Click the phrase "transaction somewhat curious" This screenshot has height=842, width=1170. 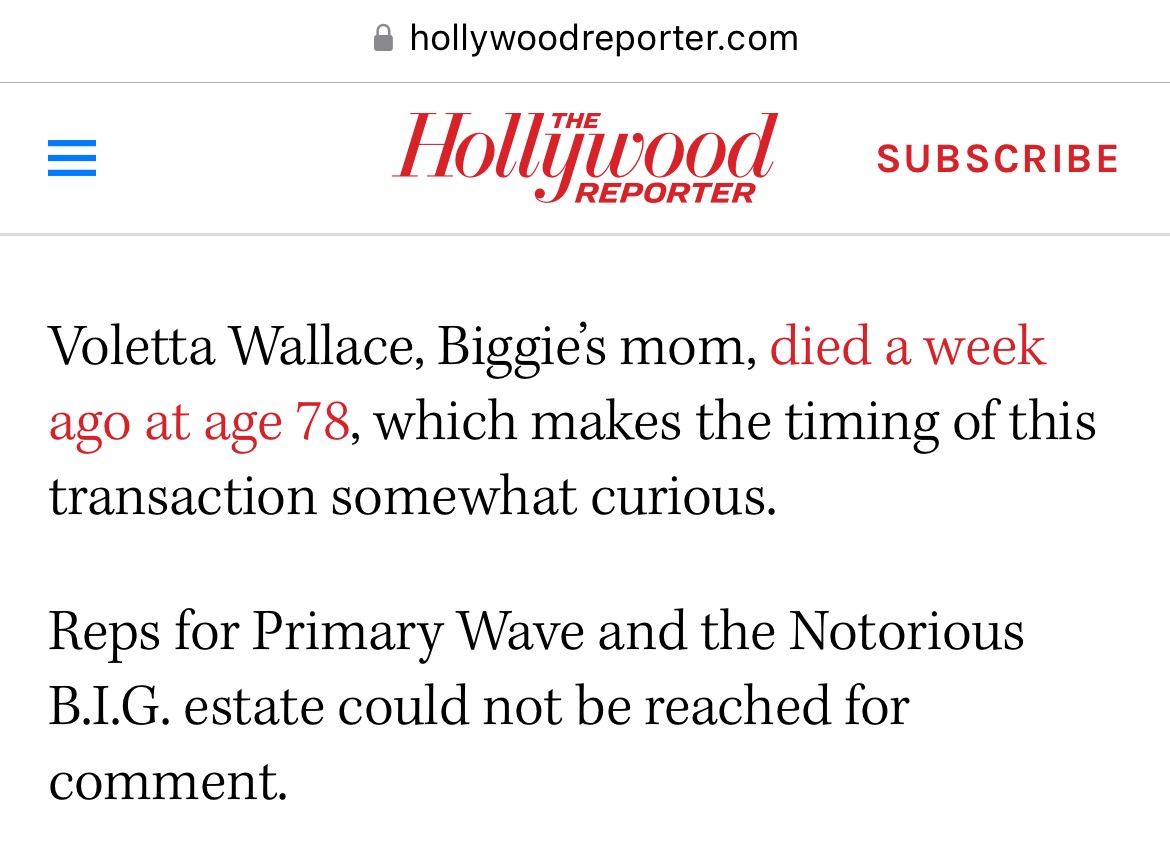(x=412, y=497)
